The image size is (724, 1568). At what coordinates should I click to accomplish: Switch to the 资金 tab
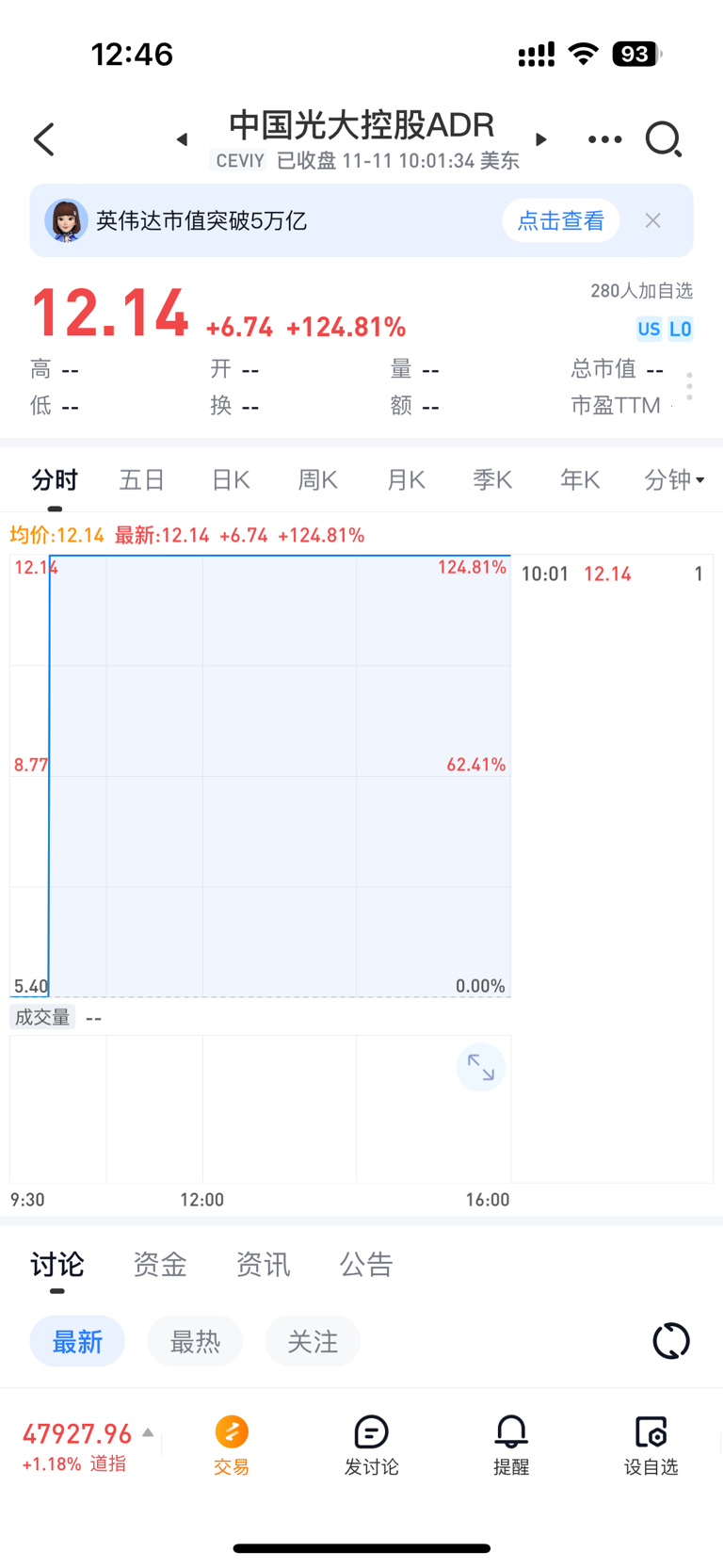click(x=160, y=1264)
